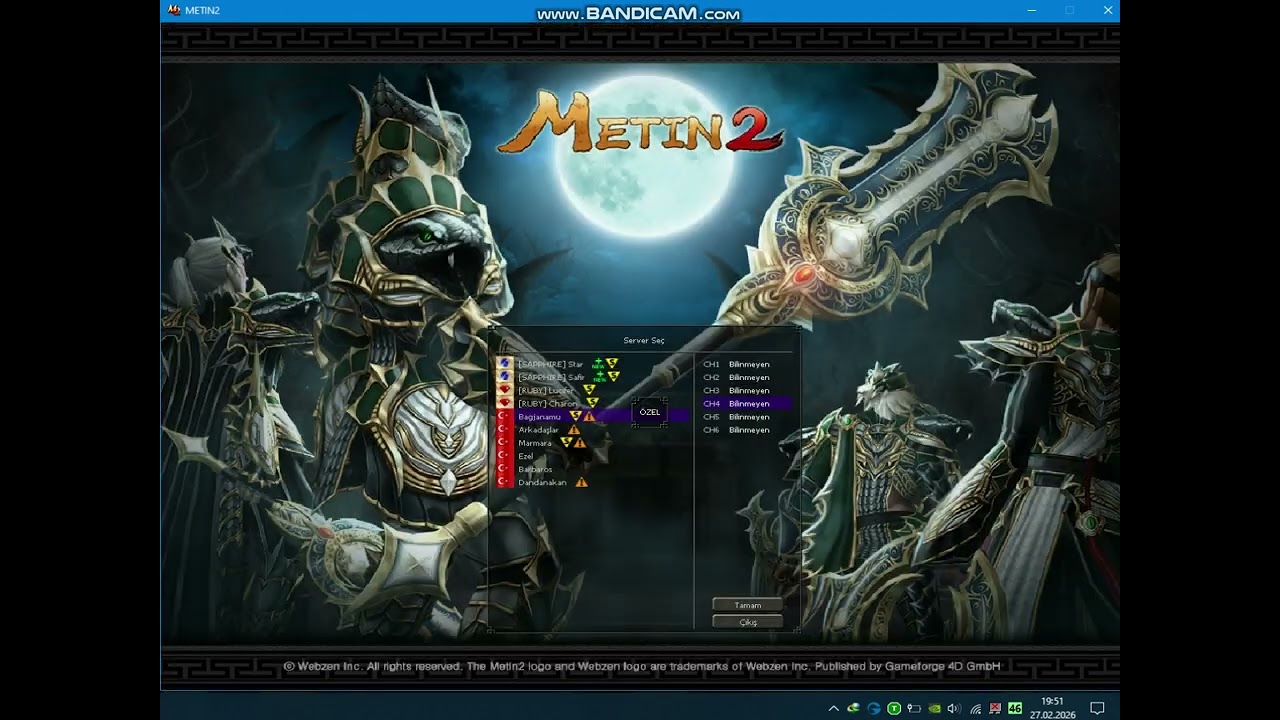
Task: Click the orange warning triangle on Arkadaşlar
Action: [x=574, y=430]
